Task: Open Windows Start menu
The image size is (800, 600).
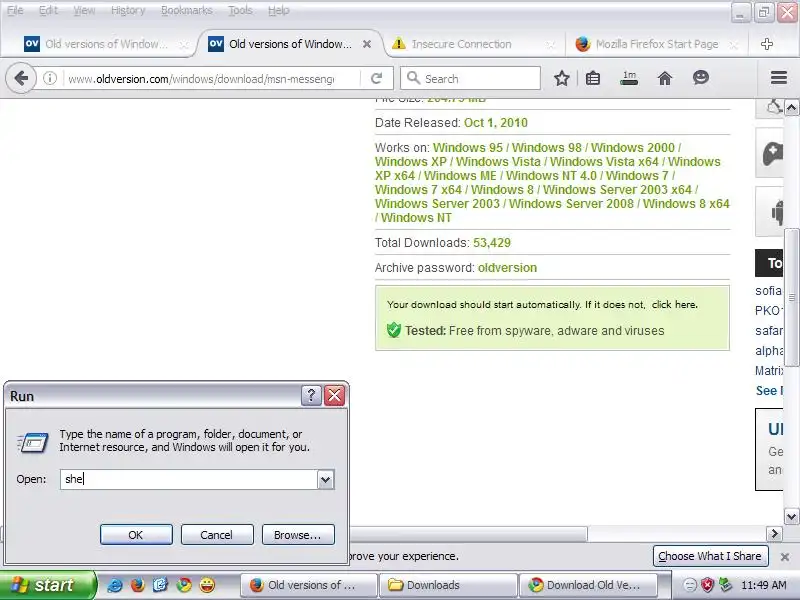Action: coord(48,585)
